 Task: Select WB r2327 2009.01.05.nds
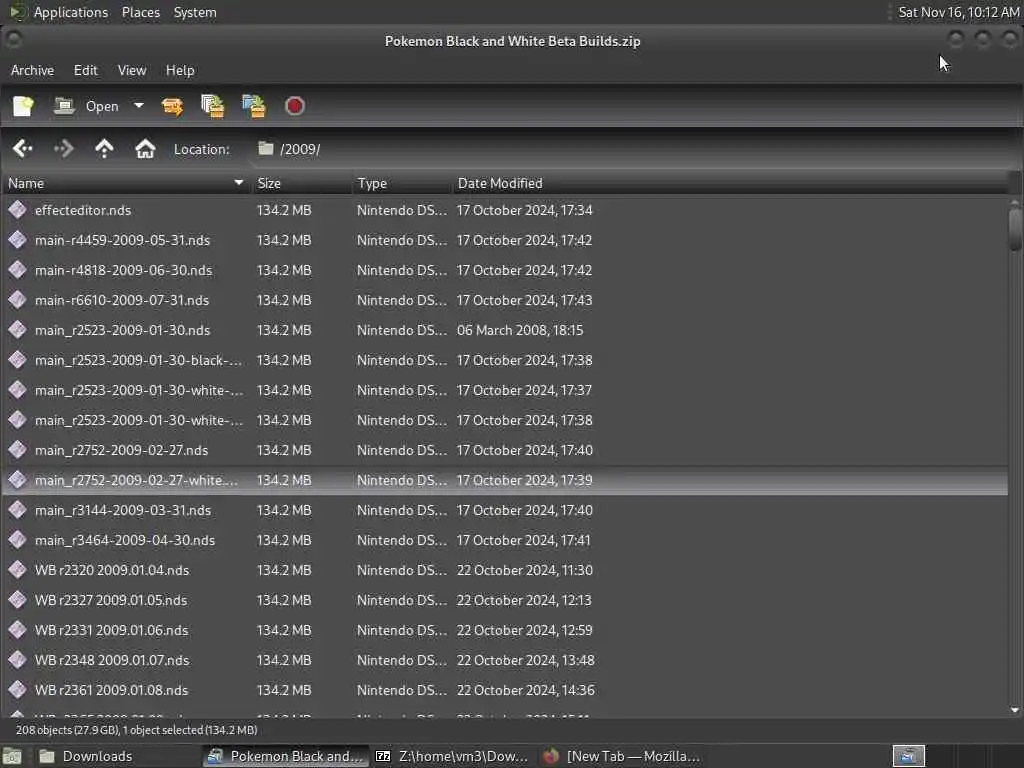pyautogui.click(x=505, y=601)
